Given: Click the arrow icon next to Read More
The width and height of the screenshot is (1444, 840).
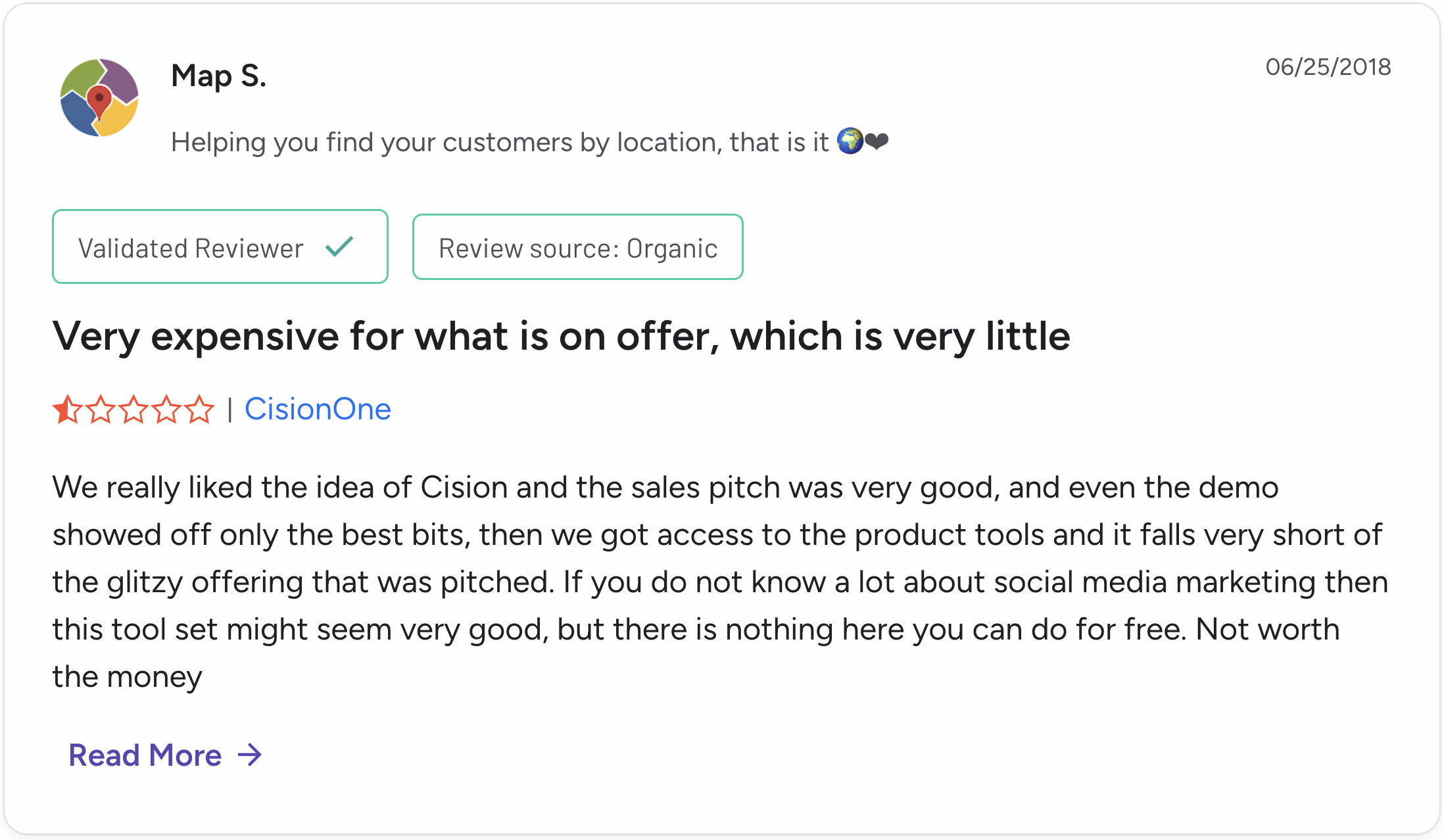Looking at the screenshot, I should pos(250,755).
